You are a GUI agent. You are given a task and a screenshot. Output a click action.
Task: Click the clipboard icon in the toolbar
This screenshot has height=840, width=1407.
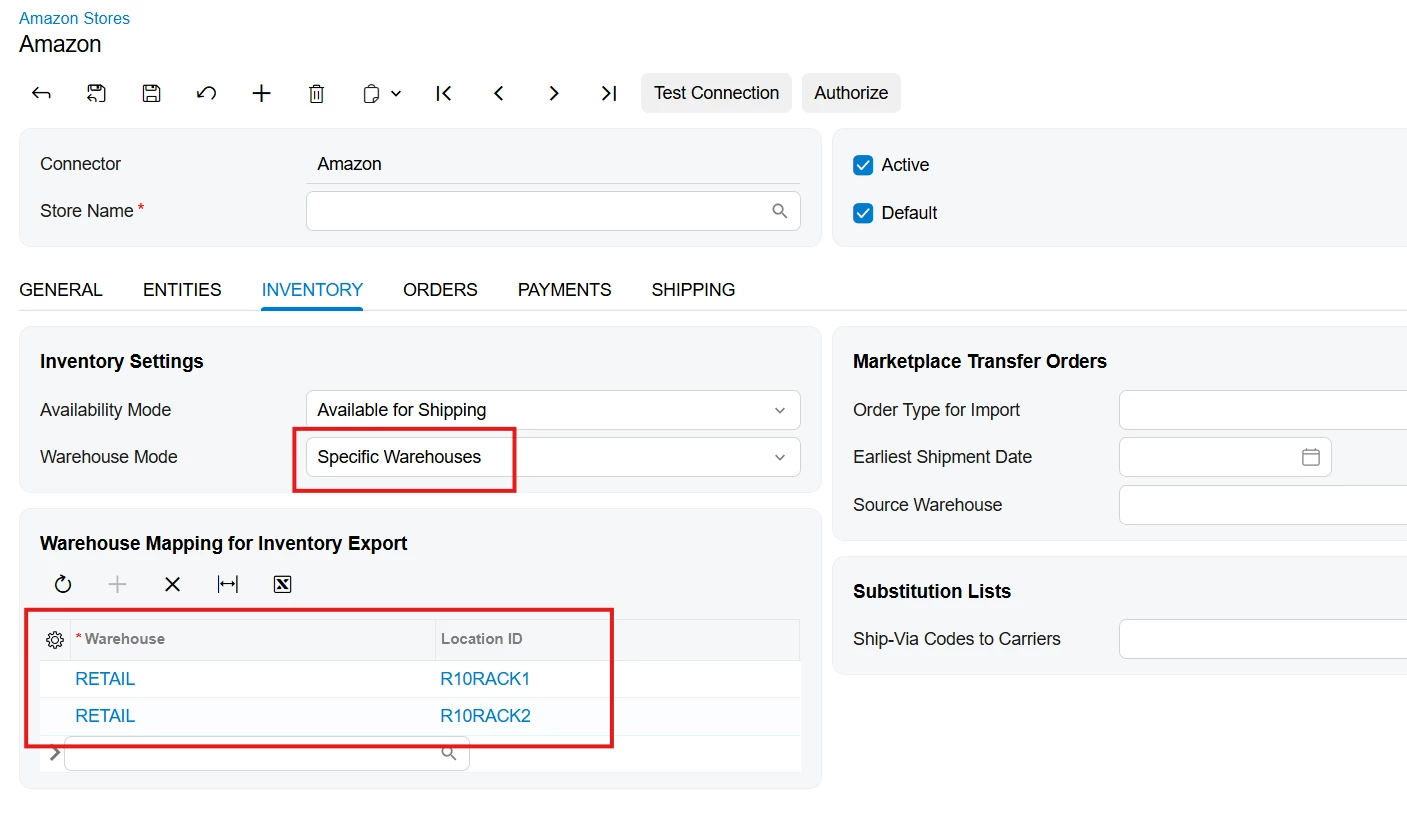[x=371, y=93]
